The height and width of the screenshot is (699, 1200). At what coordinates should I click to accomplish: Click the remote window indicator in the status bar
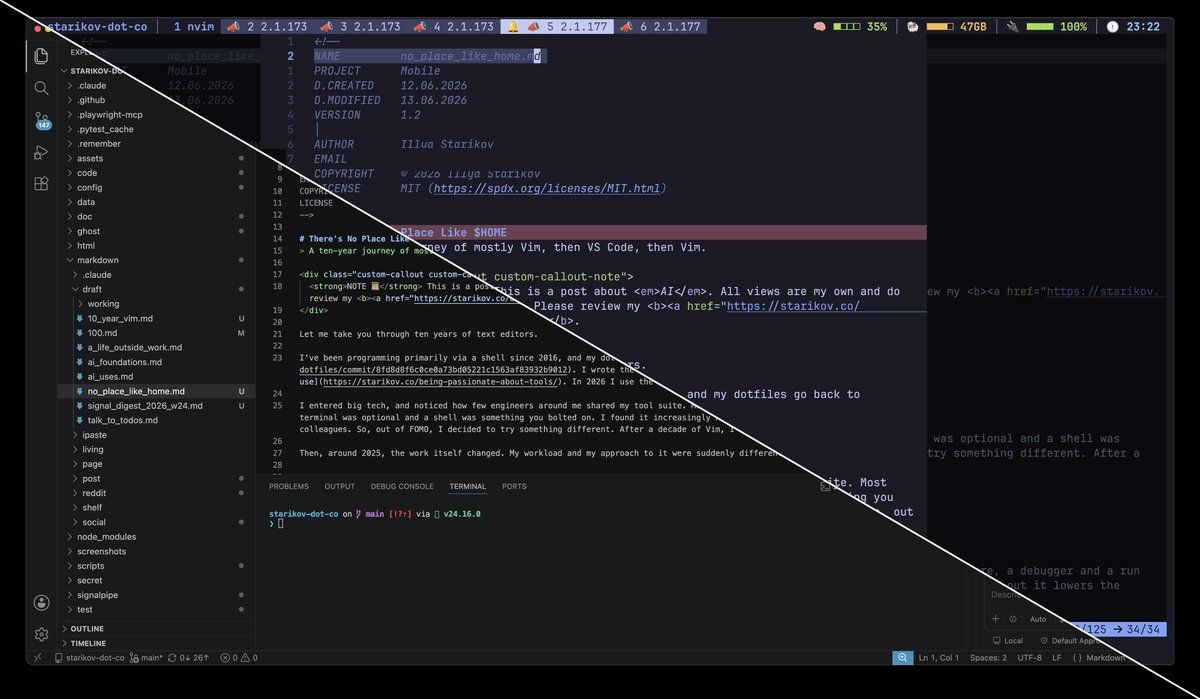[x=37, y=658]
